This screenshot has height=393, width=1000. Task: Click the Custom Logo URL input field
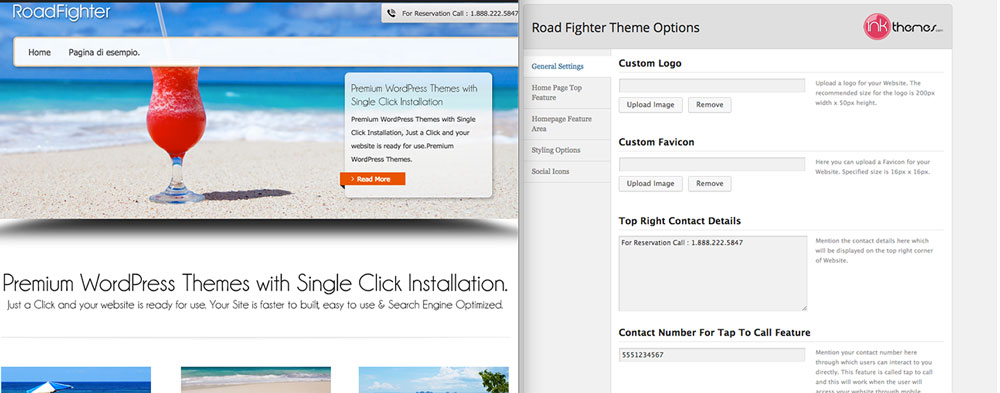click(712, 85)
